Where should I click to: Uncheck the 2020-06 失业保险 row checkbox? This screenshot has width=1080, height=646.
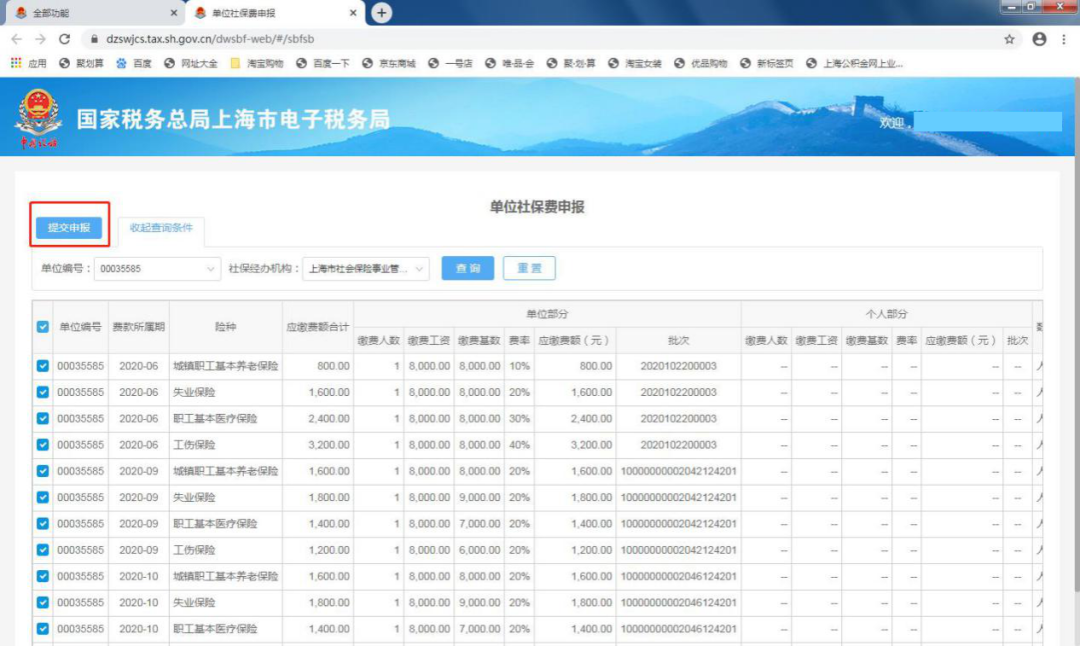(x=43, y=392)
